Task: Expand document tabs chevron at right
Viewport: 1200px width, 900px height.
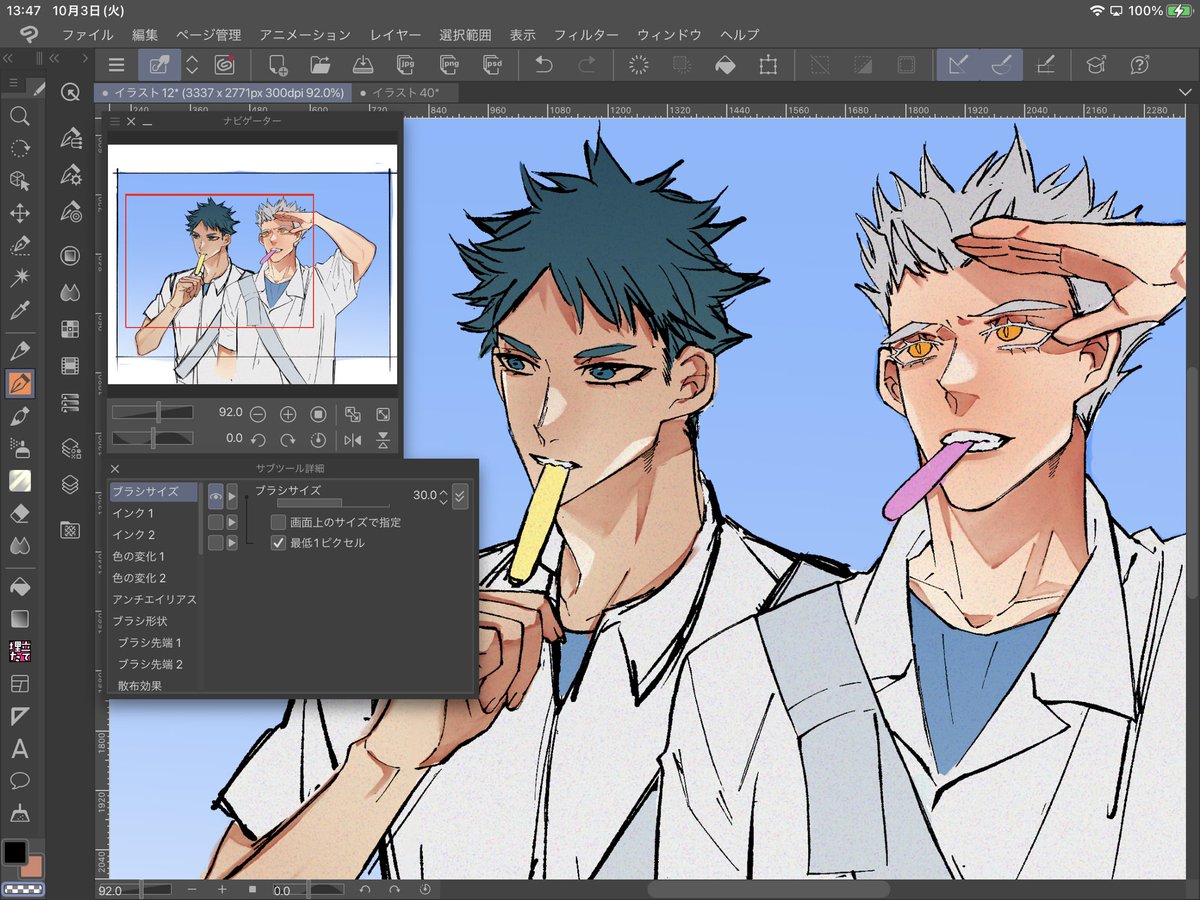Action: (x=1185, y=93)
